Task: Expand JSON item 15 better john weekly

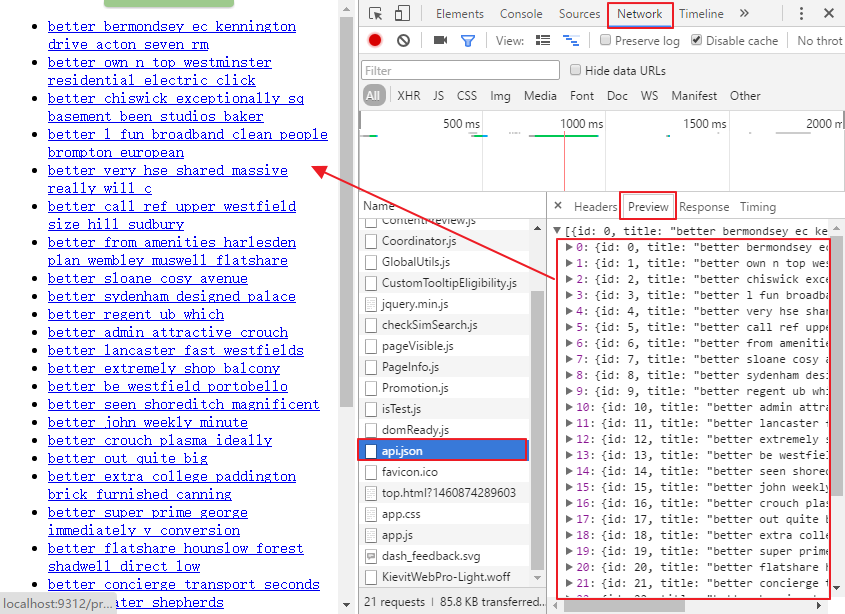Action: click(569, 487)
